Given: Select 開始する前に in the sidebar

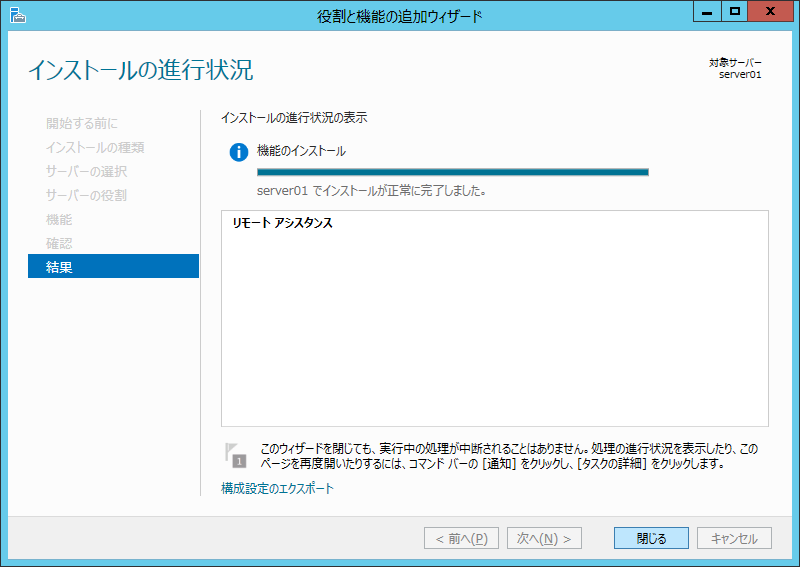Looking at the screenshot, I should 81,123.
